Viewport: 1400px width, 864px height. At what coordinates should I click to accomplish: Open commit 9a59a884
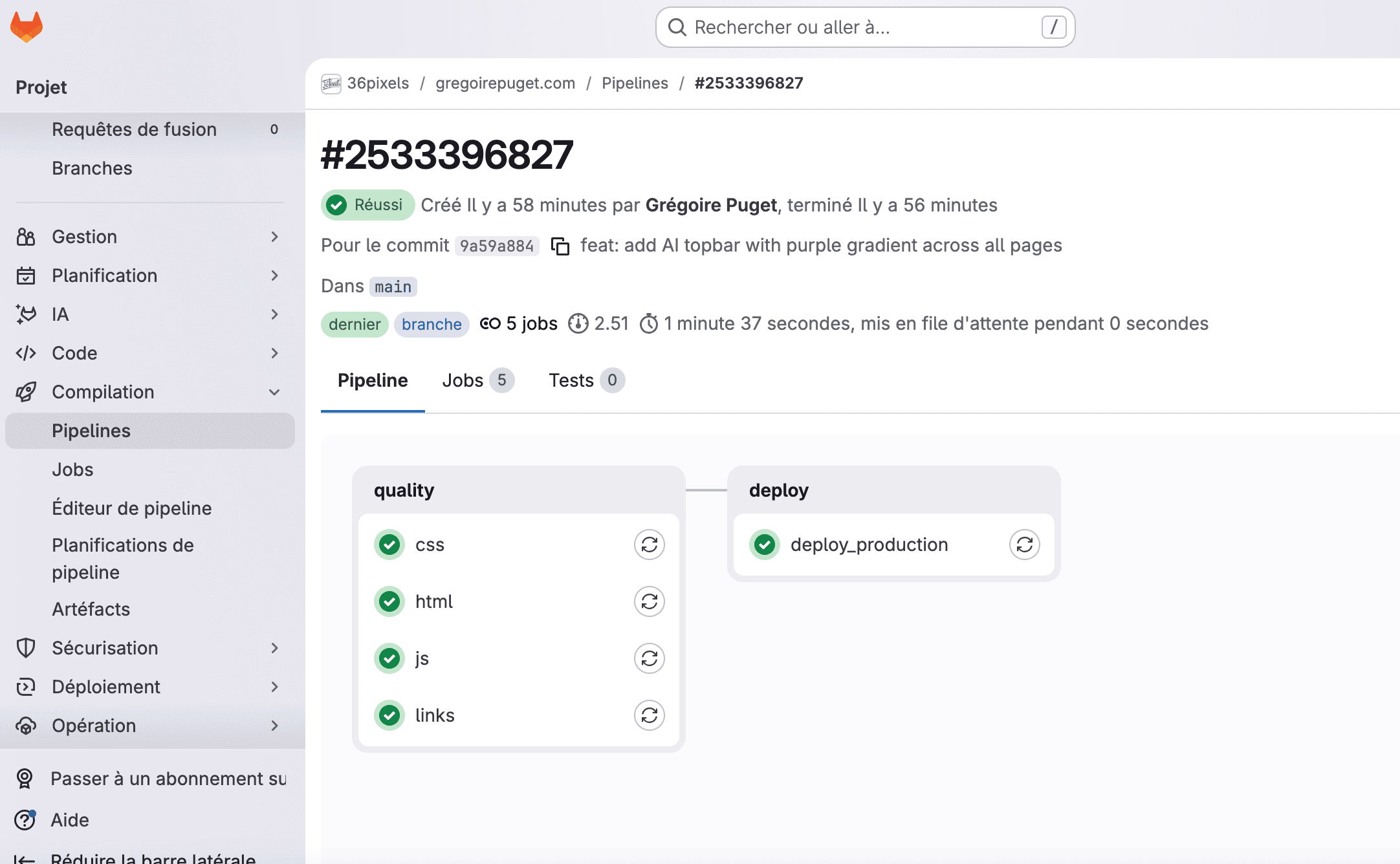497,246
